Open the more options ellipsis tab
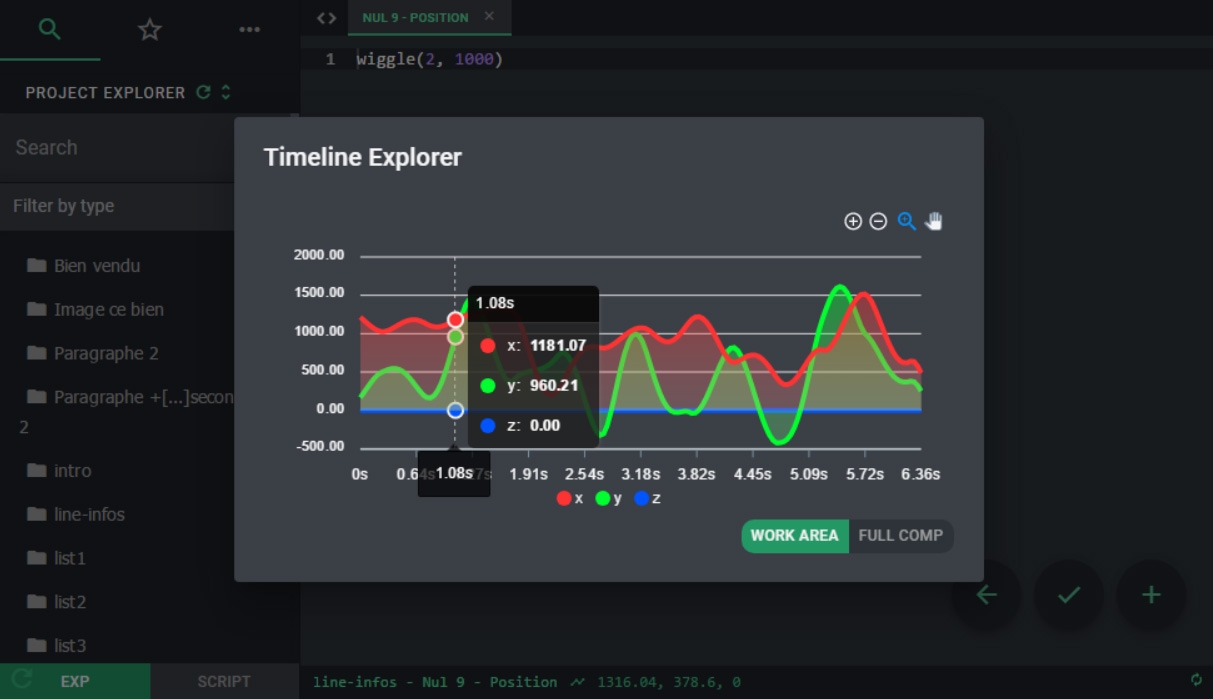The height and width of the screenshot is (699, 1213). click(x=250, y=30)
